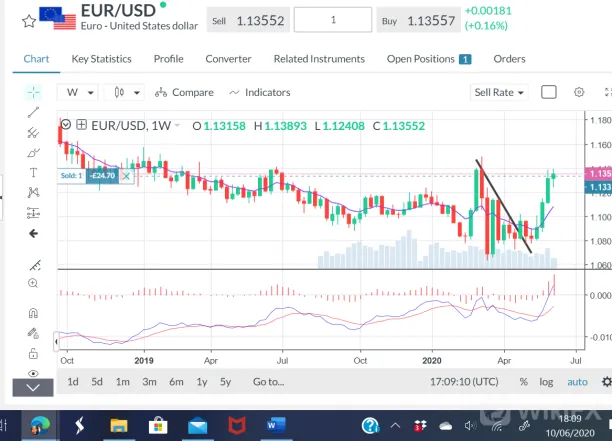Switch to the Related Instruments tab
612x441 pixels.
tap(319, 59)
